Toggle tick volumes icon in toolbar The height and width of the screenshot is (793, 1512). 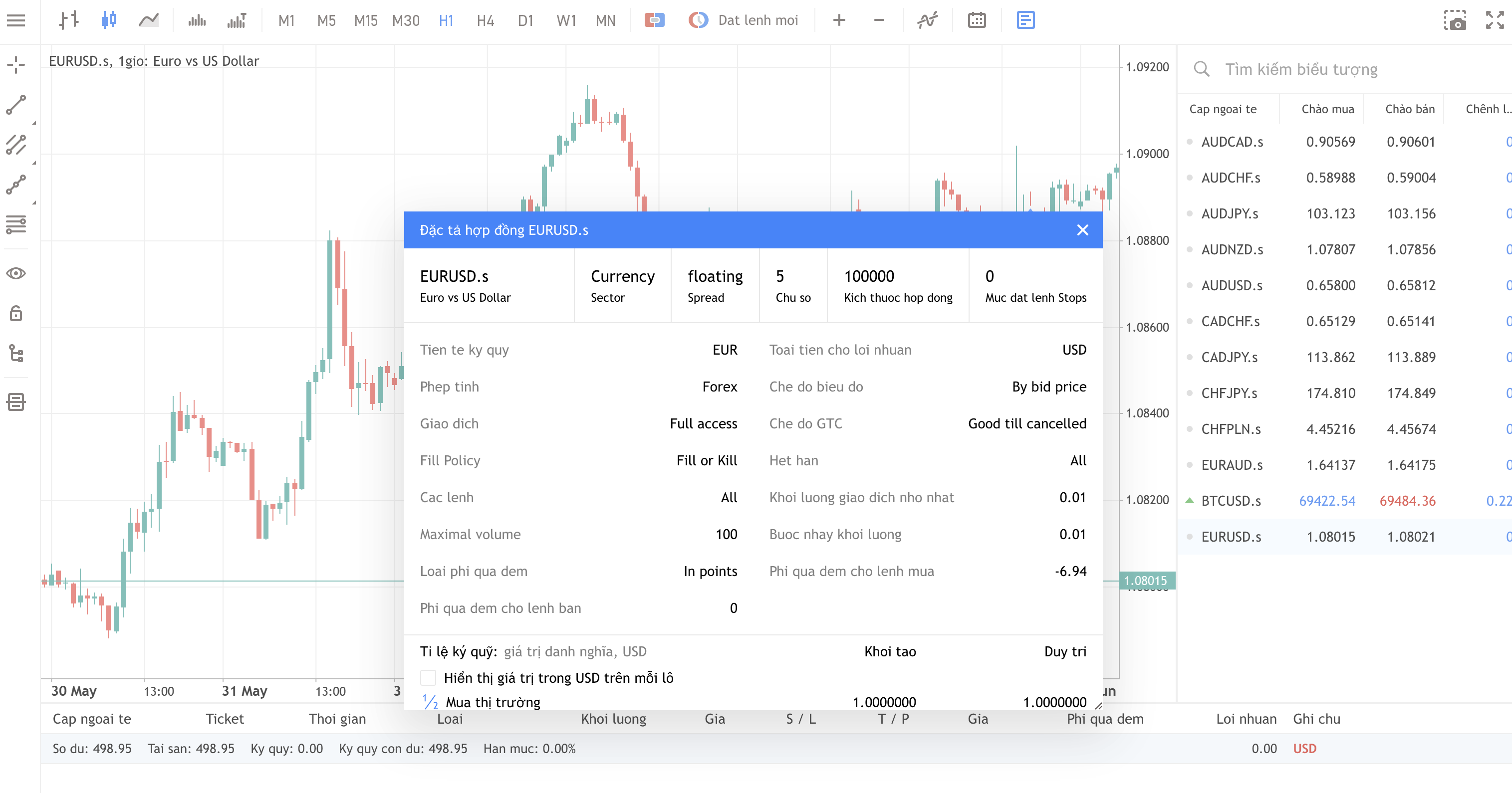click(197, 20)
